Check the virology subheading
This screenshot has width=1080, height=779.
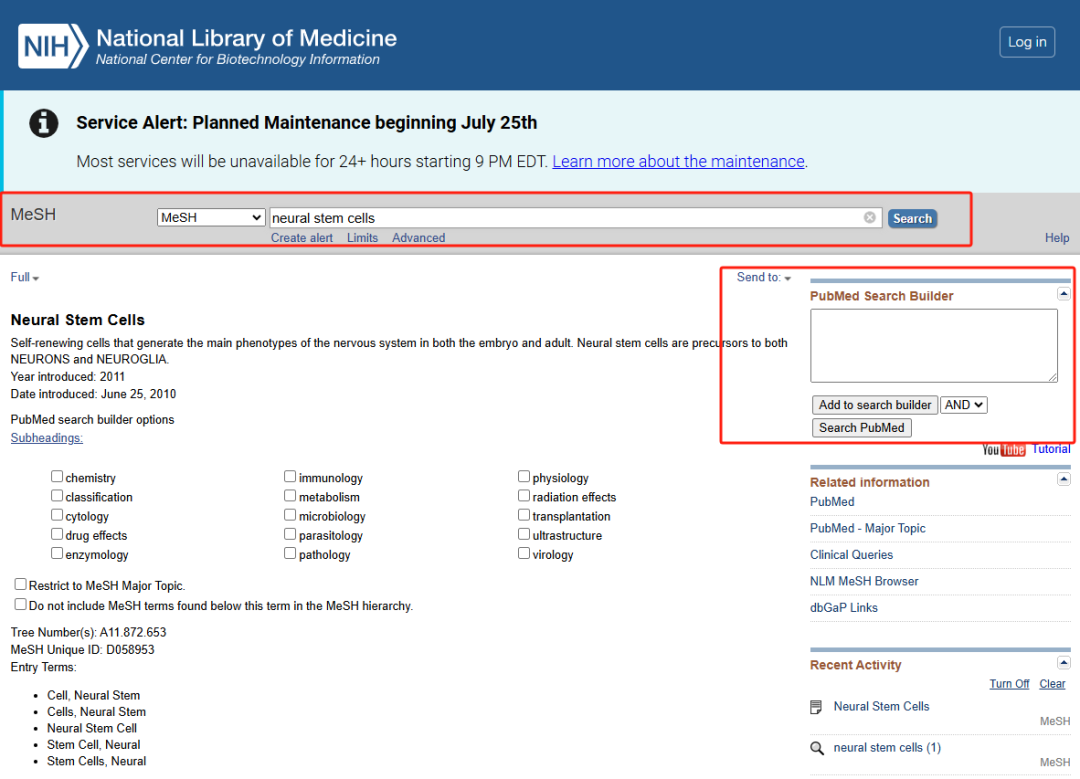coord(524,554)
